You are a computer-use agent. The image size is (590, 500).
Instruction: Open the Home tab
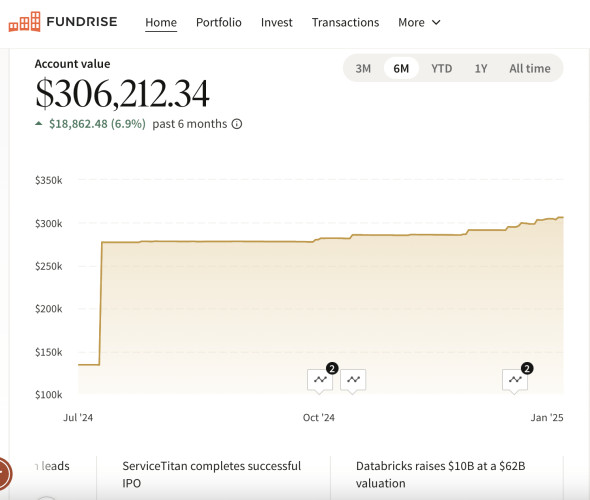point(161,23)
